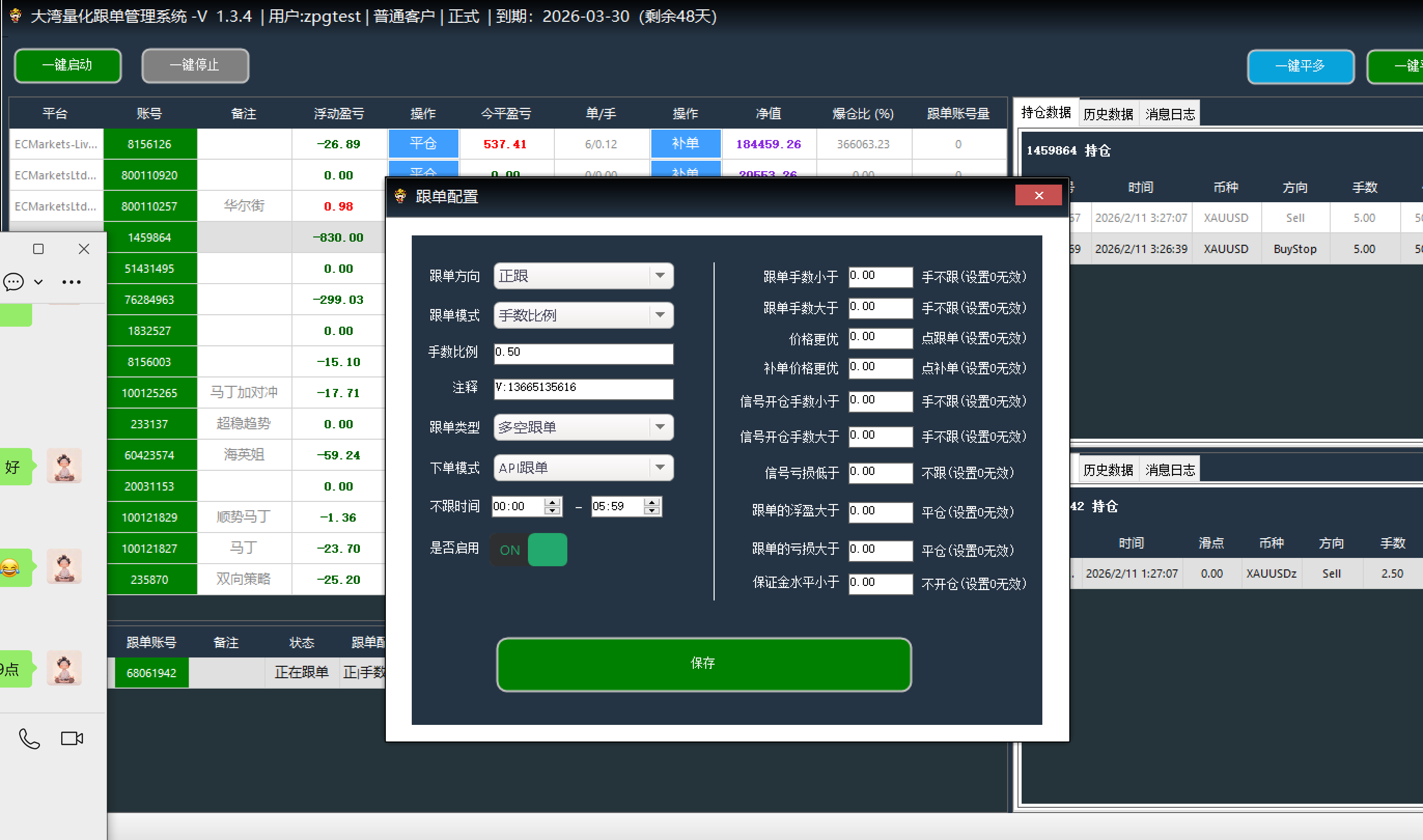
Task: Click the 一键启动 button
Action: point(67,65)
